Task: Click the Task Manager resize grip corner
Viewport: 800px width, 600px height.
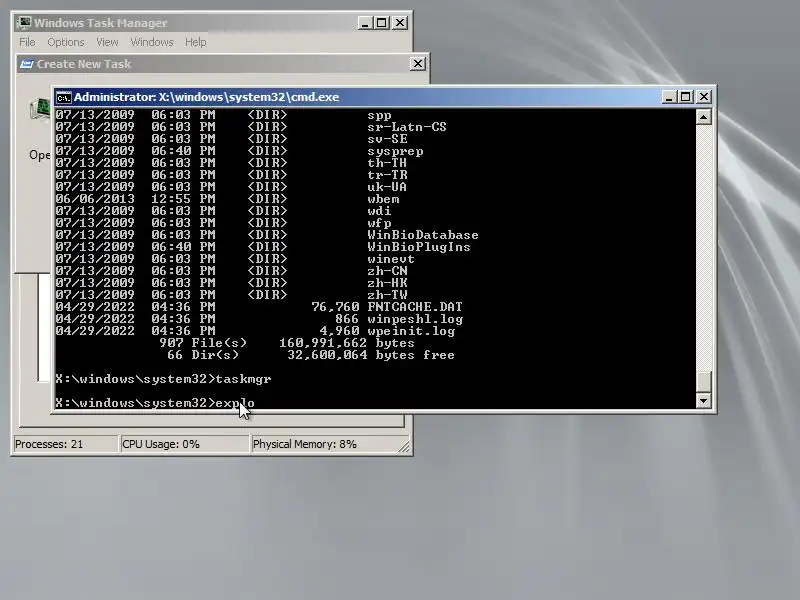Action: (x=404, y=446)
